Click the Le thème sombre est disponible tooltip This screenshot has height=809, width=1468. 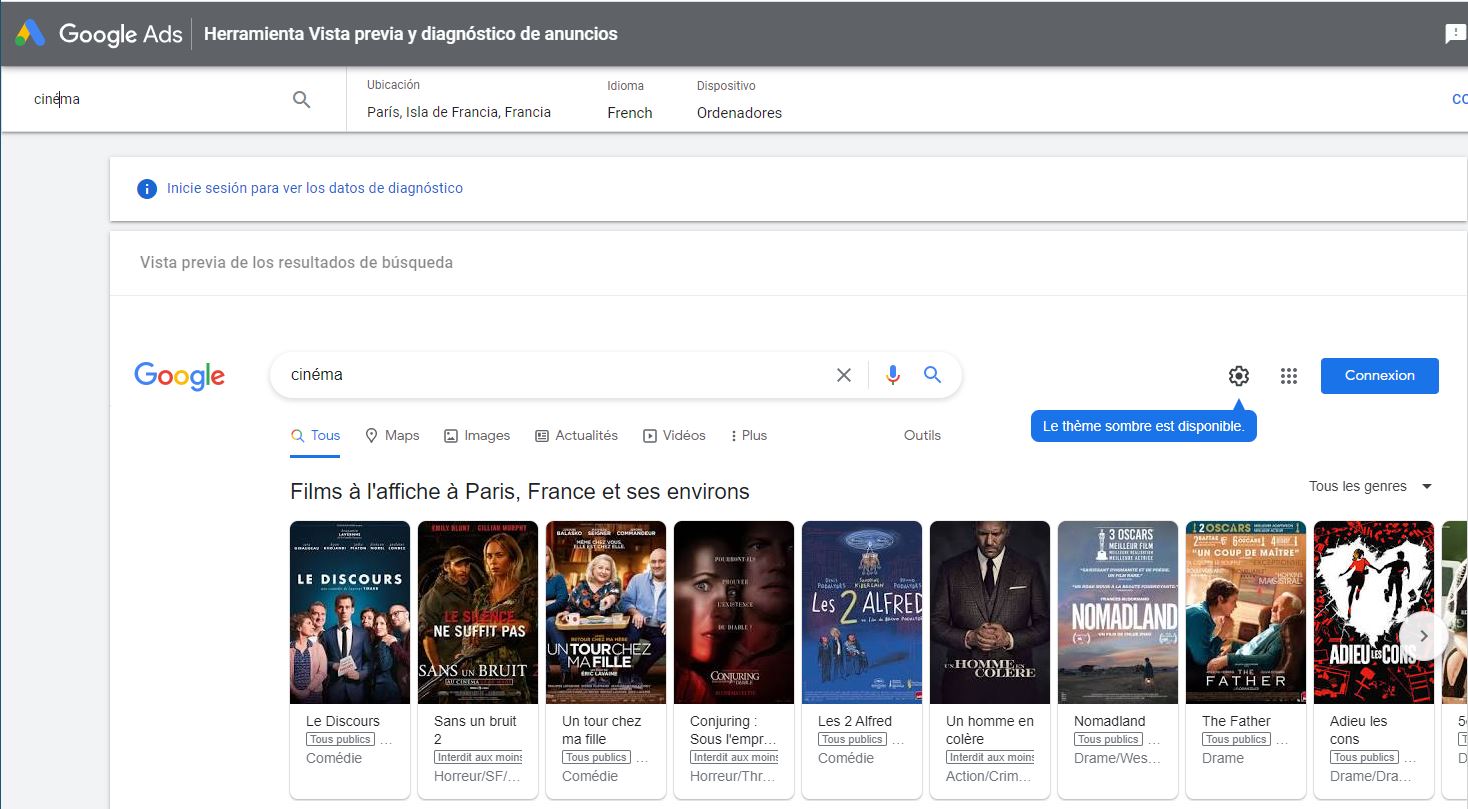[x=1144, y=426]
